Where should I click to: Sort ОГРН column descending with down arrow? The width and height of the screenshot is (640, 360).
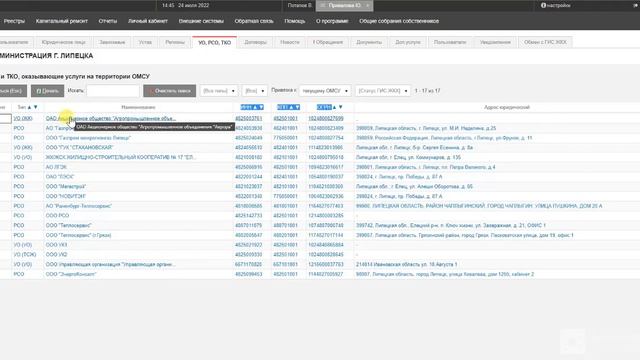click(x=340, y=107)
